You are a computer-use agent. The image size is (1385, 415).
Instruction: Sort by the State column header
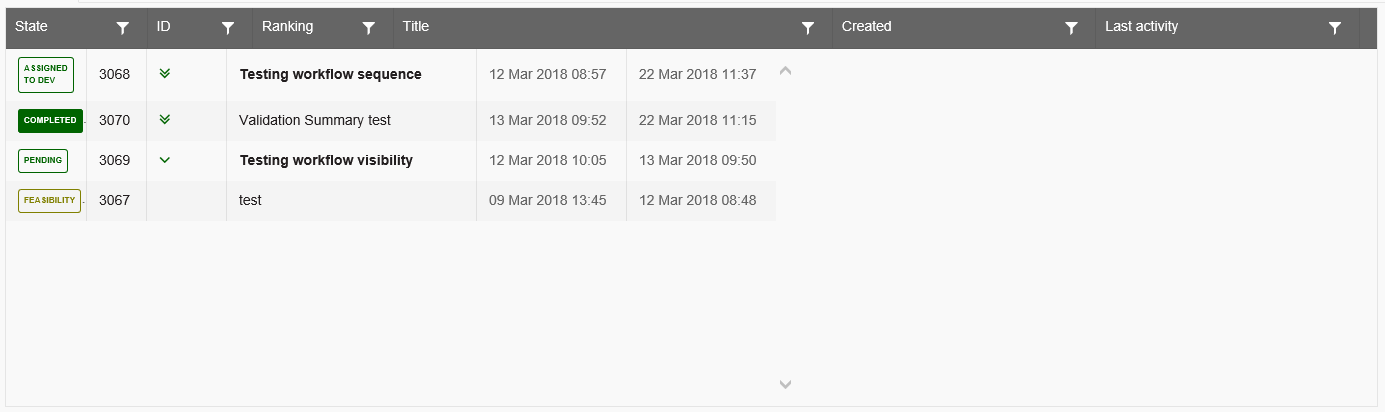pyautogui.click(x=32, y=27)
